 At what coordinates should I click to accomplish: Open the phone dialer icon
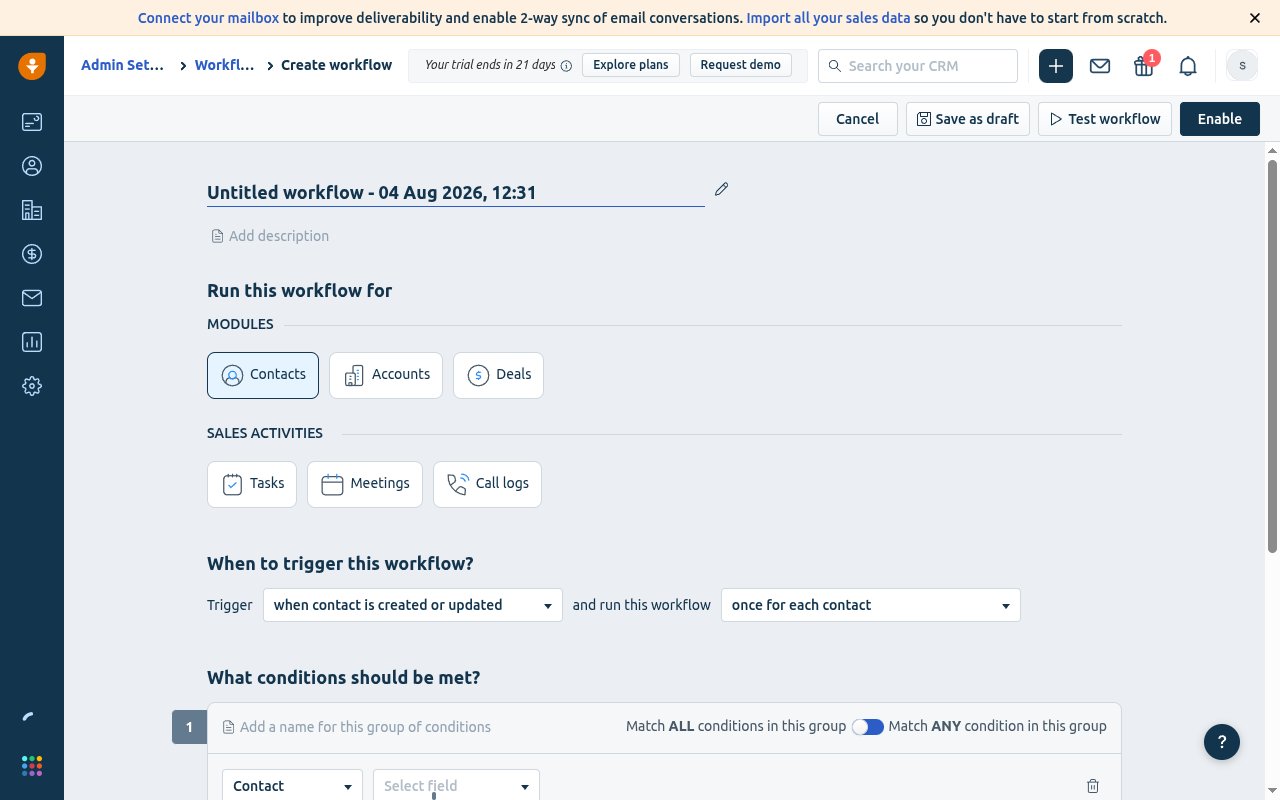click(x=29, y=716)
